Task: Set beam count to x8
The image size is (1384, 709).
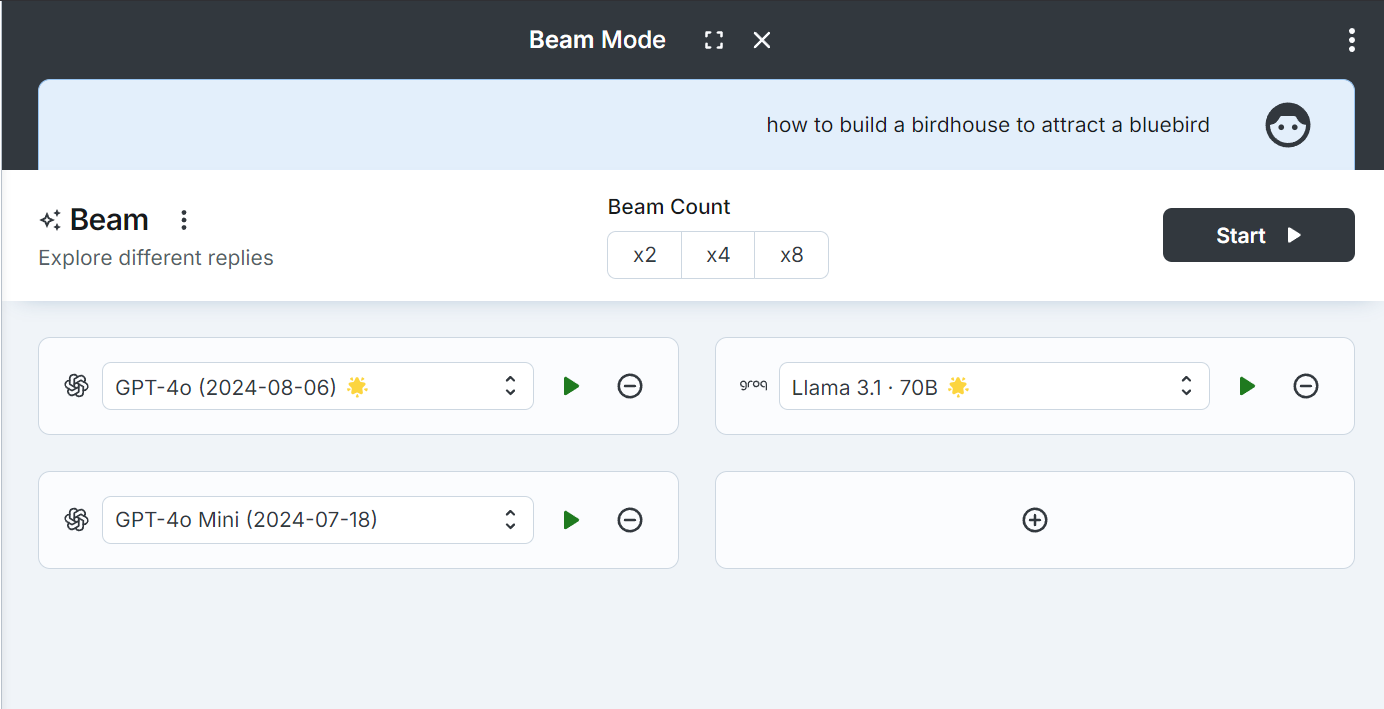Action: [x=792, y=255]
